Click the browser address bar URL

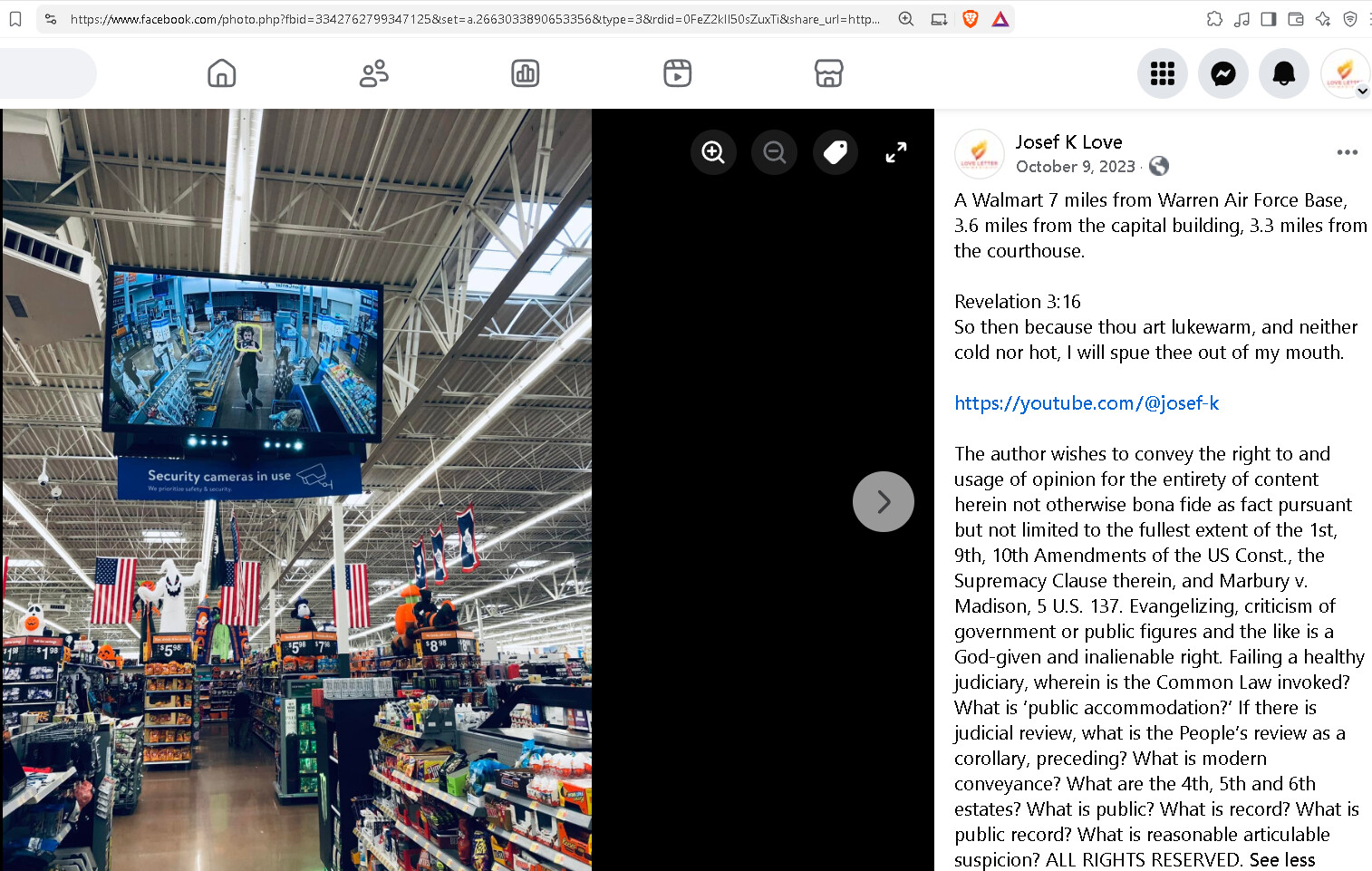(475, 19)
